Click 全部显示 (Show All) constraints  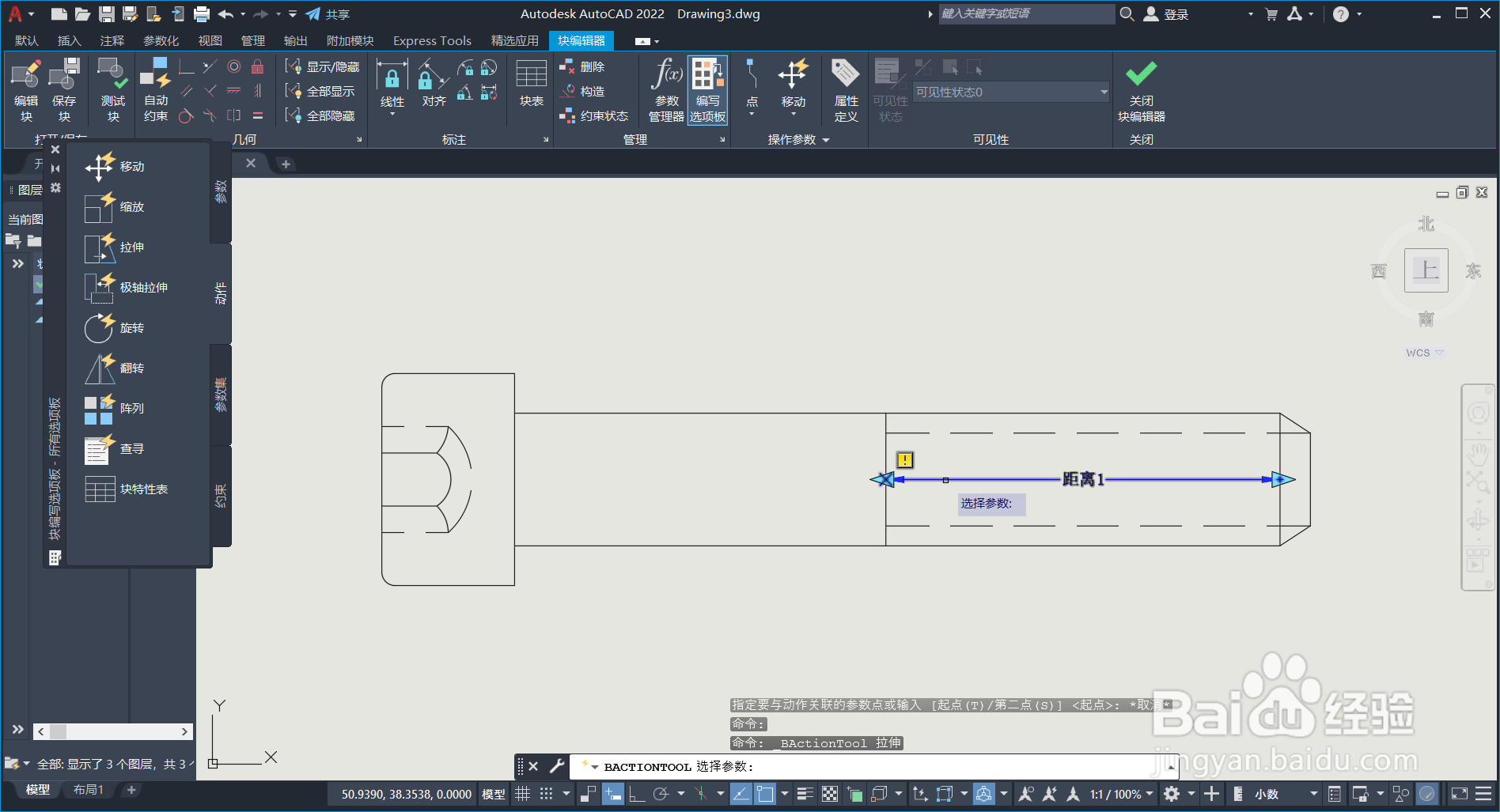coord(320,92)
